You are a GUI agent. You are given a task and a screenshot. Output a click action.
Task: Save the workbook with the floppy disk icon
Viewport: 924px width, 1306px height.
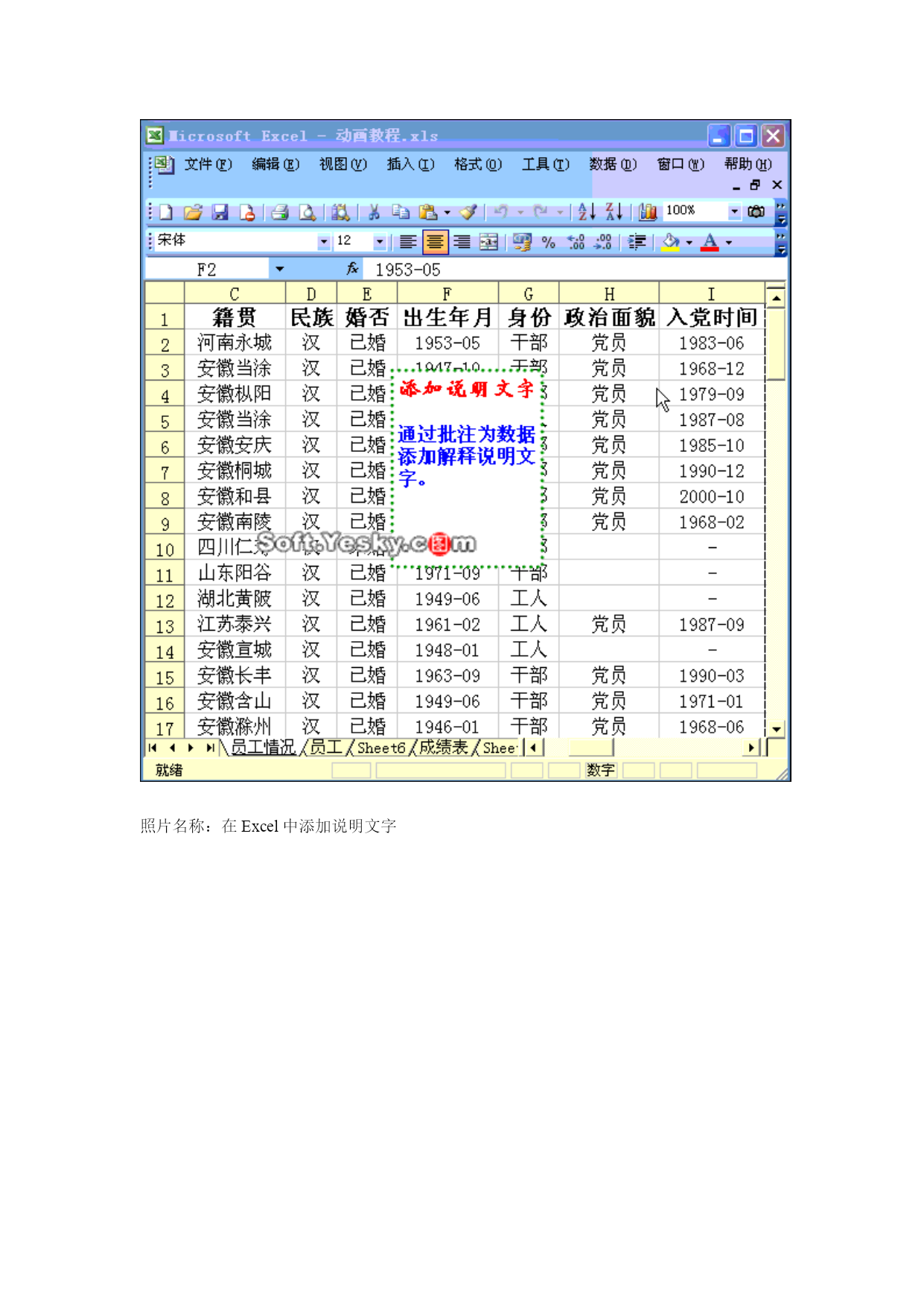(x=220, y=212)
